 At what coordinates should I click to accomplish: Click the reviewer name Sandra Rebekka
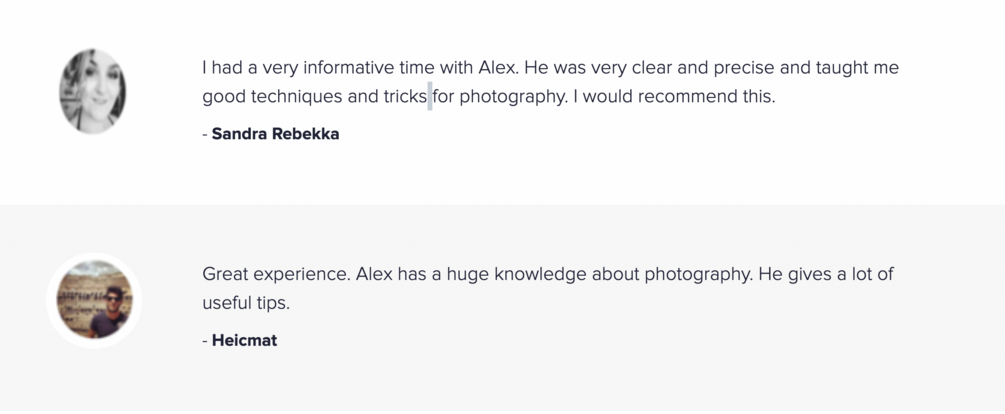(x=275, y=134)
